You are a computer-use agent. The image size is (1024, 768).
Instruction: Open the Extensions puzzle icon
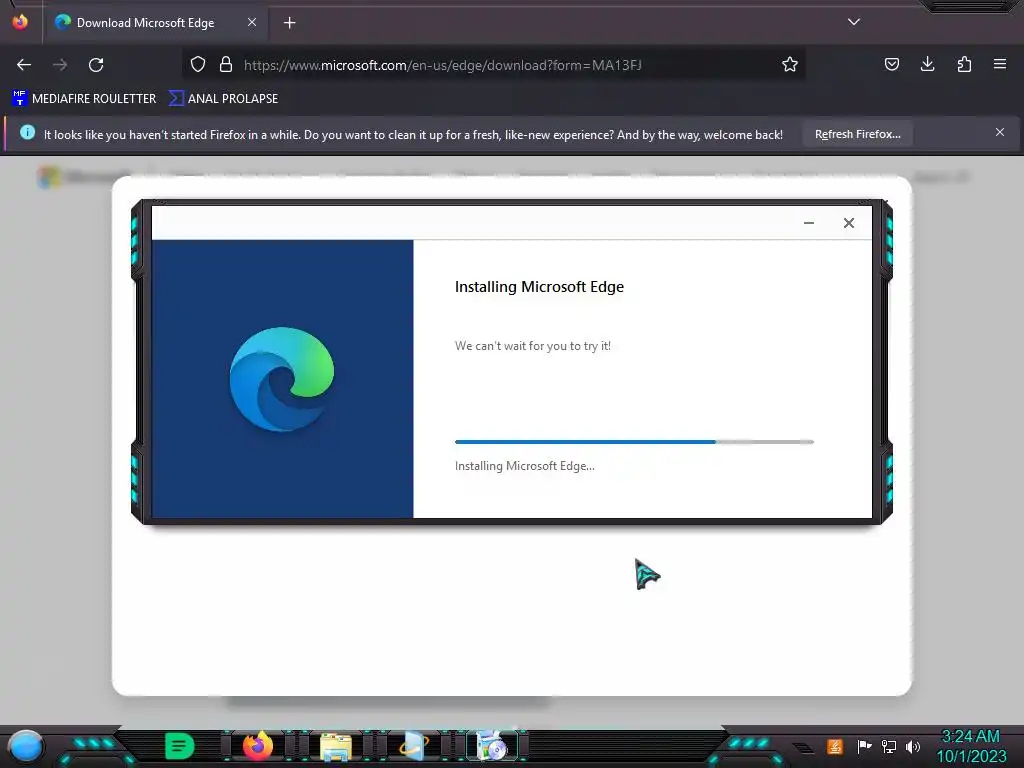coord(964,64)
